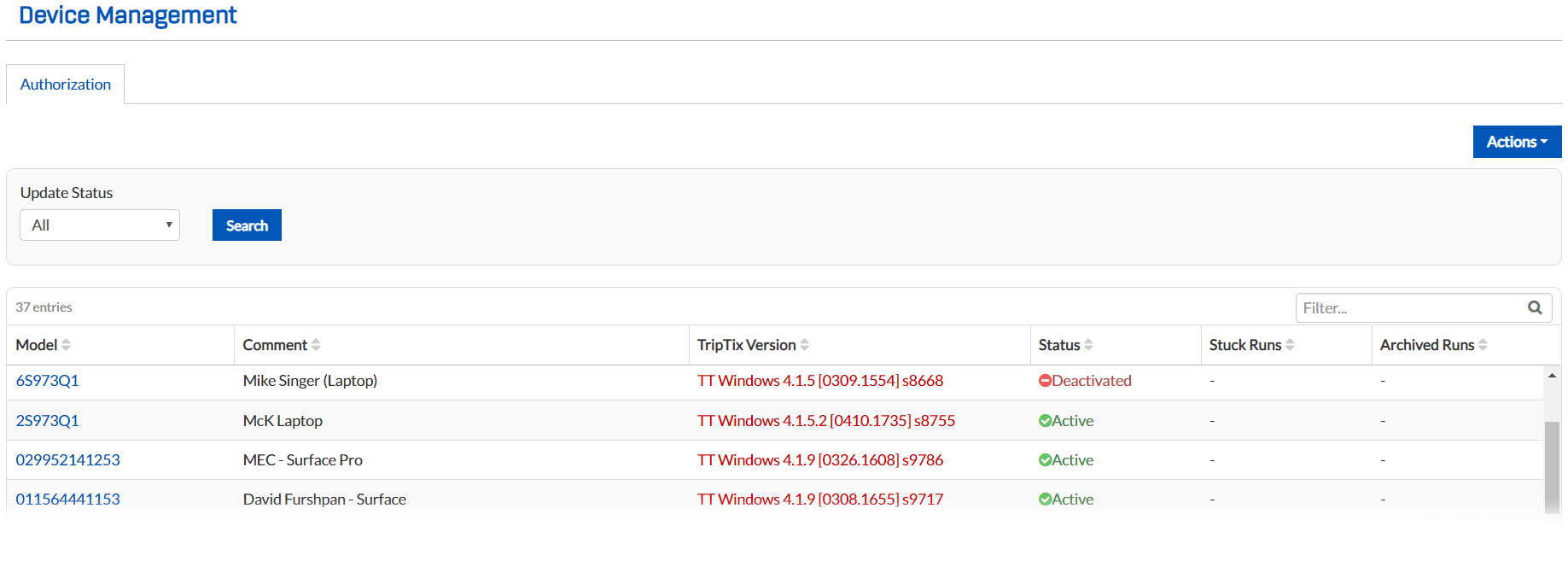This screenshot has width=1568, height=561.
Task: Sort by Stuck Runs sort icon
Action: 1290,345
